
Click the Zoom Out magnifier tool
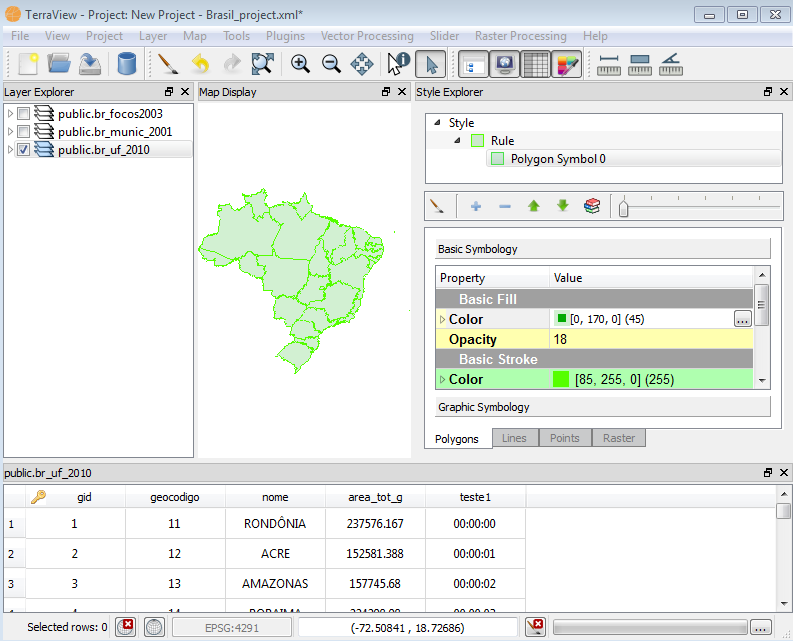pyautogui.click(x=331, y=64)
